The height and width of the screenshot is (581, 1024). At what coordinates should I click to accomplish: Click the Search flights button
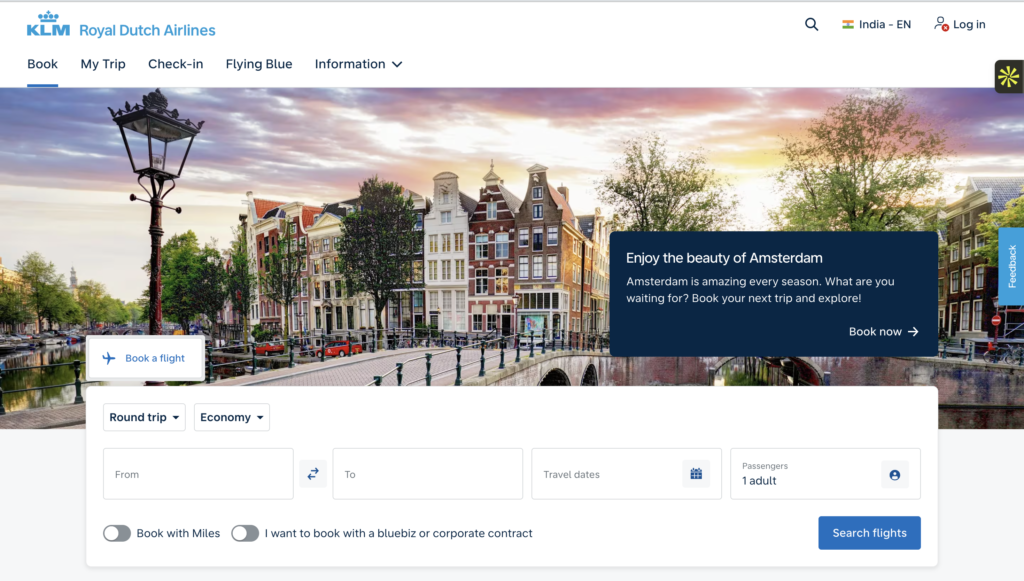(x=869, y=533)
